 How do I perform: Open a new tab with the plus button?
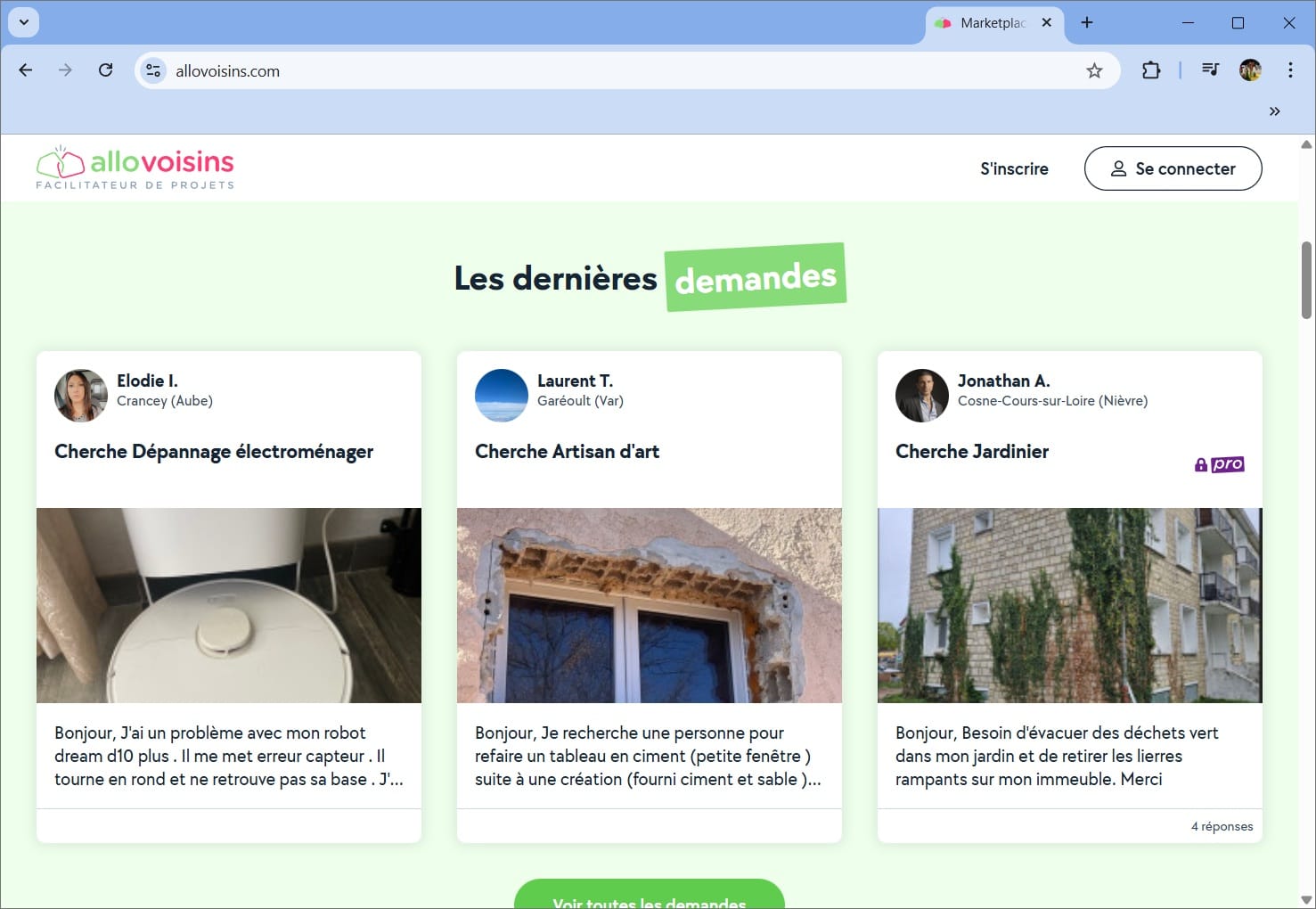click(x=1086, y=22)
